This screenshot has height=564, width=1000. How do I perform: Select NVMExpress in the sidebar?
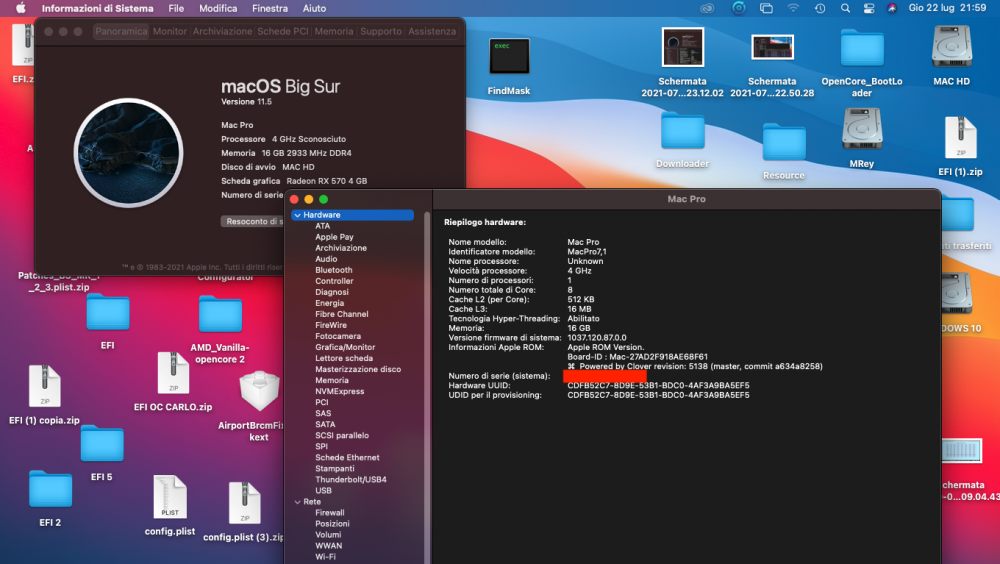pyautogui.click(x=339, y=391)
